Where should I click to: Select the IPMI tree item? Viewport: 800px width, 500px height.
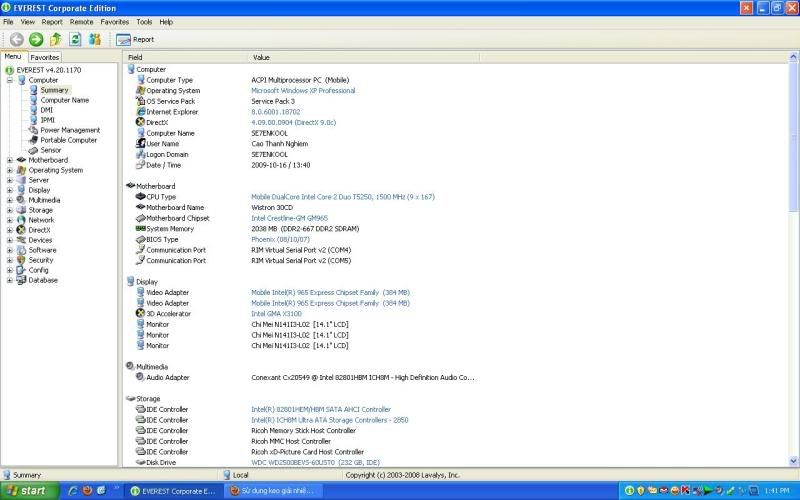[x=47, y=120]
